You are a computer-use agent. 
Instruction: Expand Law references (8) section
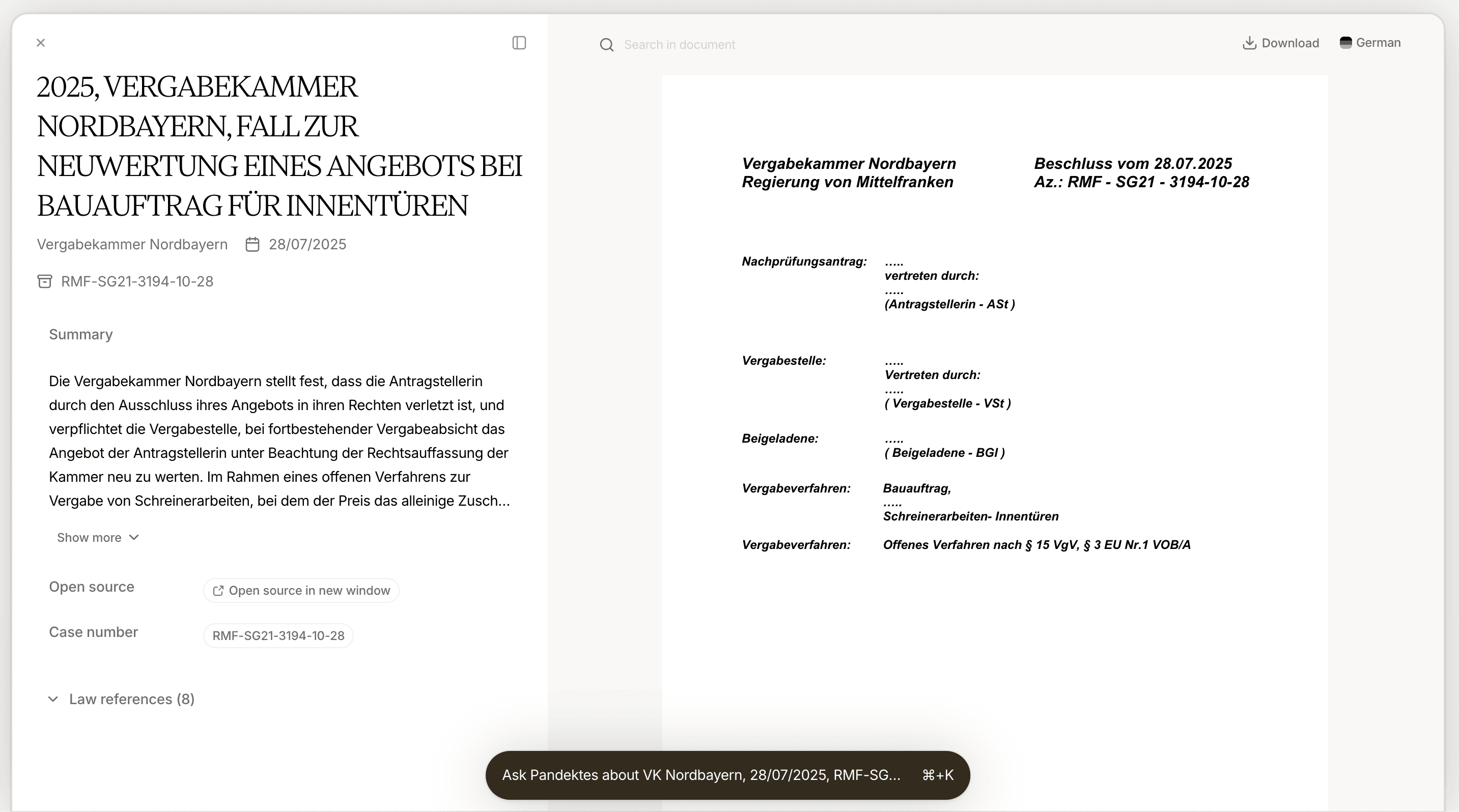(131, 700)
